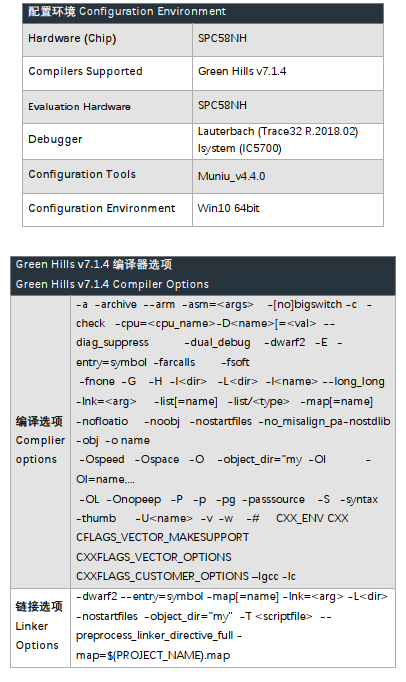Click the Lauterbach (Trace32 R.2018.02) text
Image resolution: width=406 pixels, height=682 pixels.
(x=278, y=131)
